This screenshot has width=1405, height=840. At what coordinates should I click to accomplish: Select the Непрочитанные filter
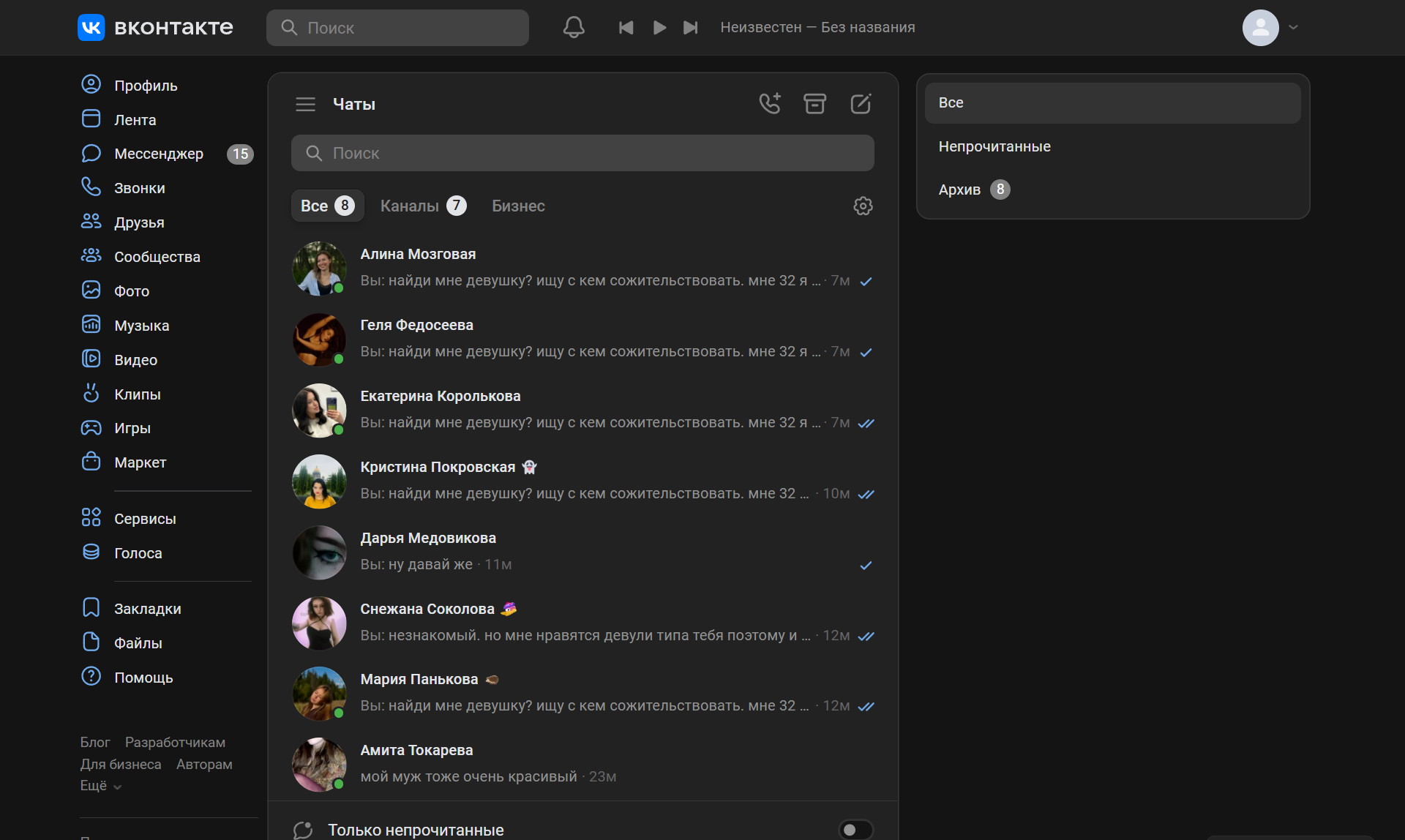(x=994, y=146)
